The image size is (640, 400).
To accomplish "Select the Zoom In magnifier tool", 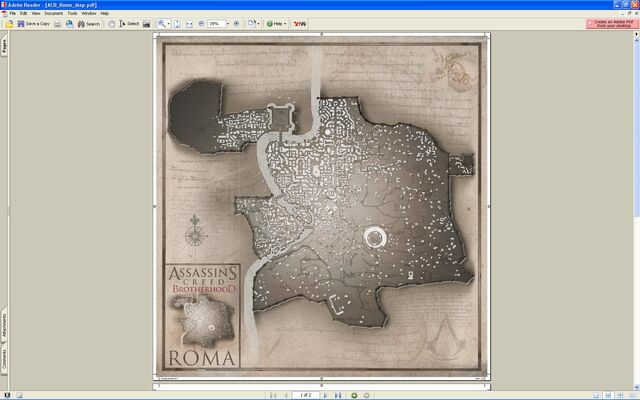I will [x=162, y=24].
